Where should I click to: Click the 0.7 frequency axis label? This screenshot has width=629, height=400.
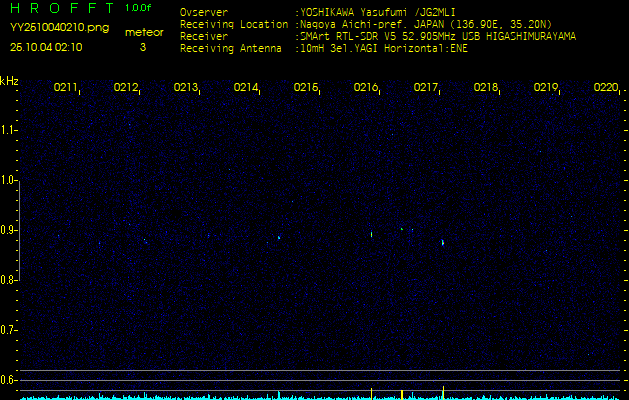9,330
